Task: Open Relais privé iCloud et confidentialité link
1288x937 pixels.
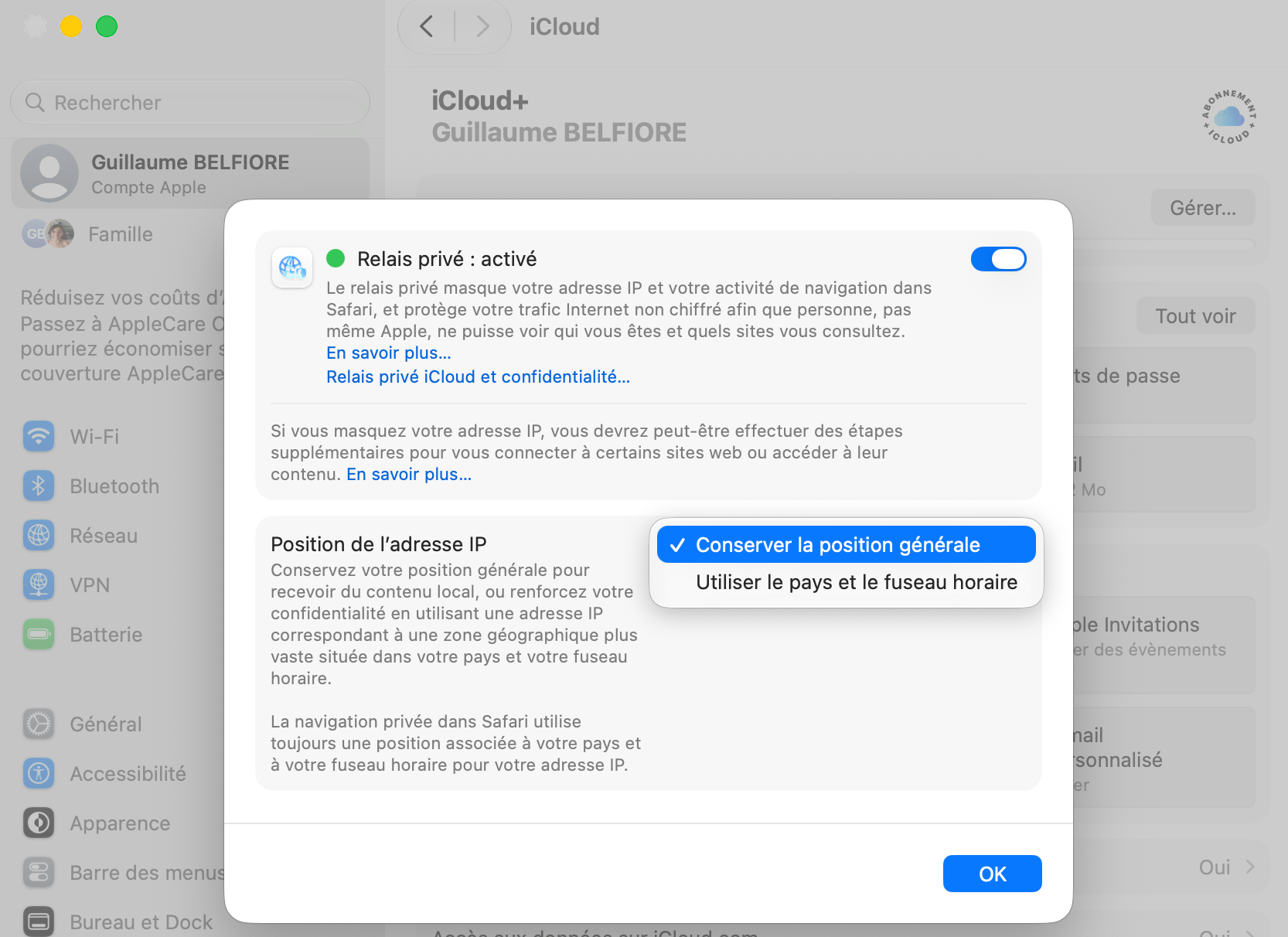Action: pos(478,377)
